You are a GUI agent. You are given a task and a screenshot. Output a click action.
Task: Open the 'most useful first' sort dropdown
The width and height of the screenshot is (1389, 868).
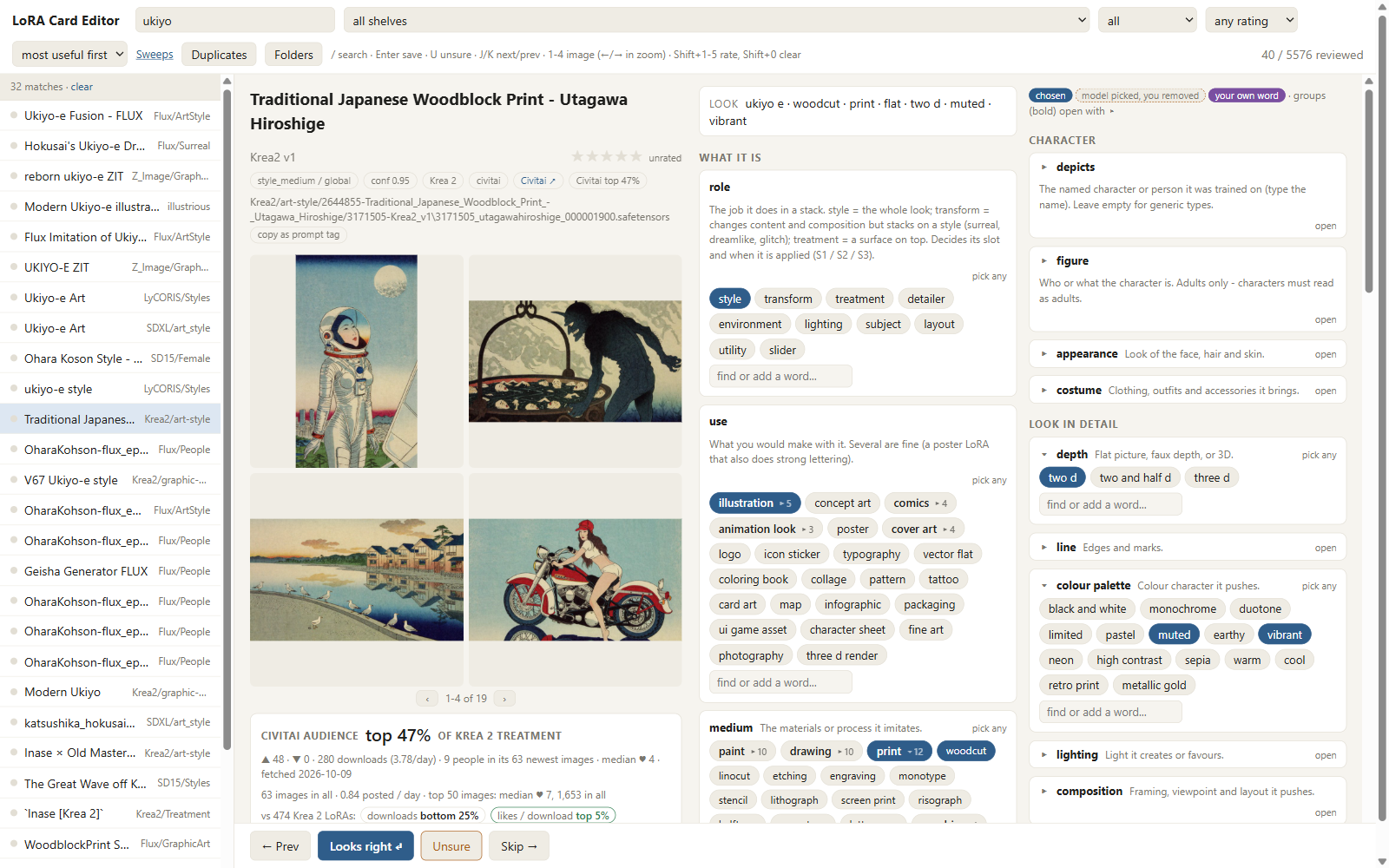tap(69, 54)
